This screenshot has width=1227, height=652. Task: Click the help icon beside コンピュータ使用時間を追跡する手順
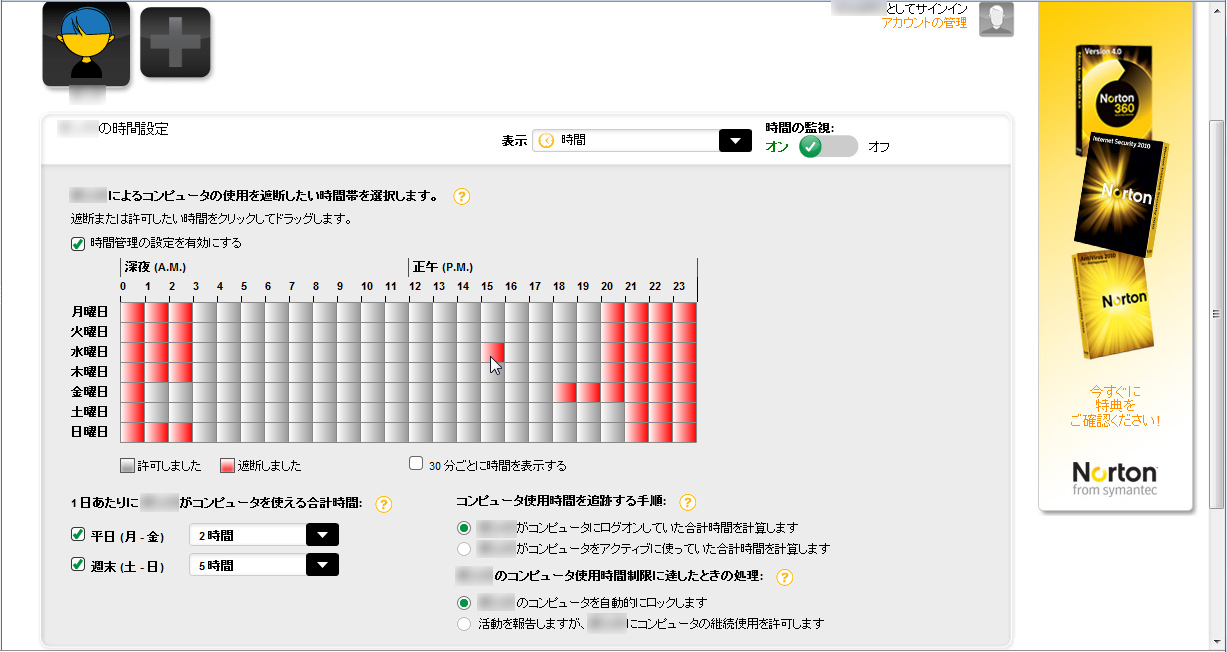(687, 503)
